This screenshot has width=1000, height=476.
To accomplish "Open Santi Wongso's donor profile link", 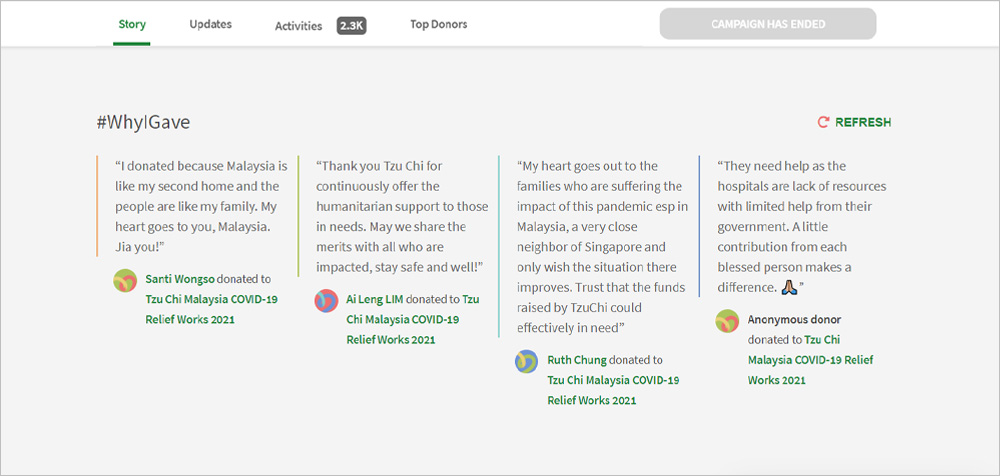I will [180, 279].
